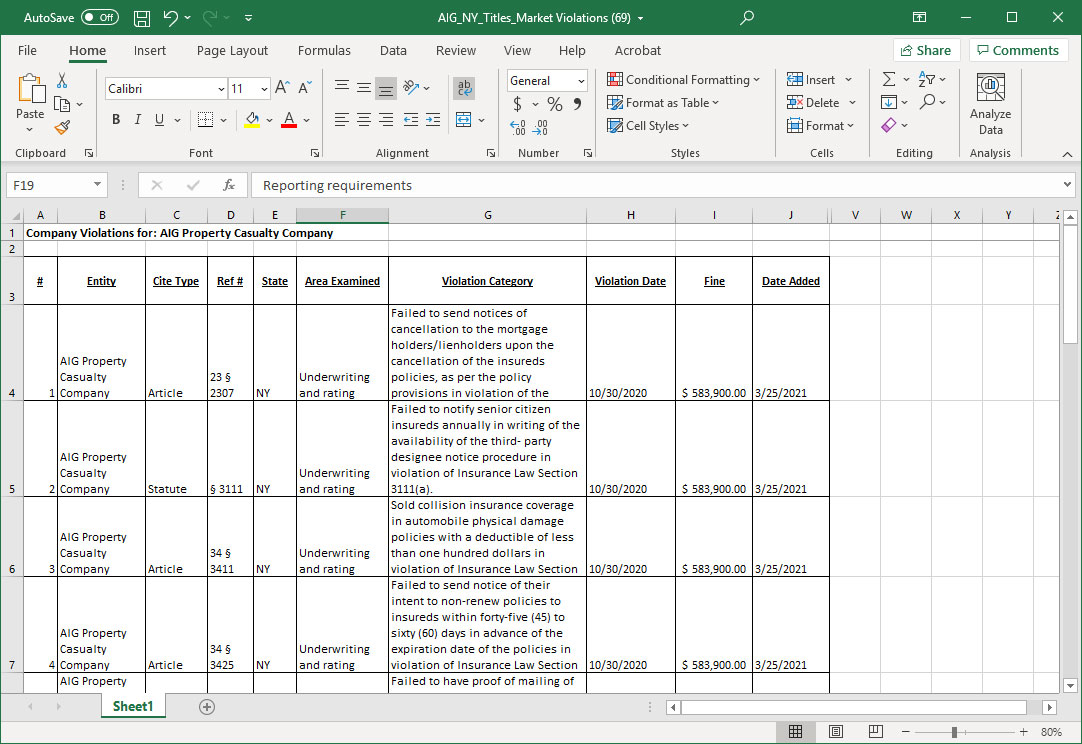This screenshot has height=744, width=1082.
Task: Click the Undo arrow icon
Action: pos(170,18)
